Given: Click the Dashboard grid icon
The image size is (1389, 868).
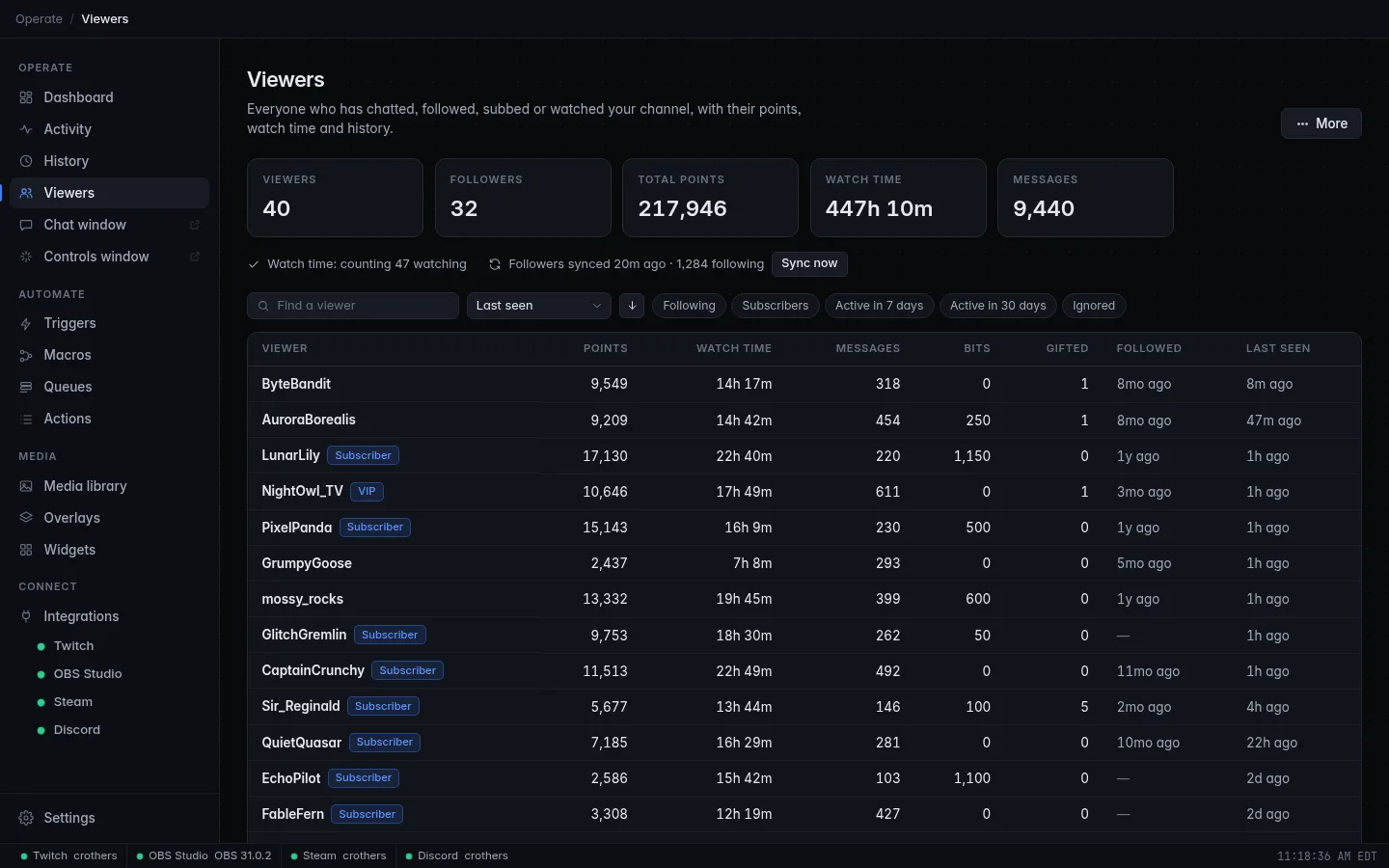Looking at the screenshot, I should tap(26, 97).
